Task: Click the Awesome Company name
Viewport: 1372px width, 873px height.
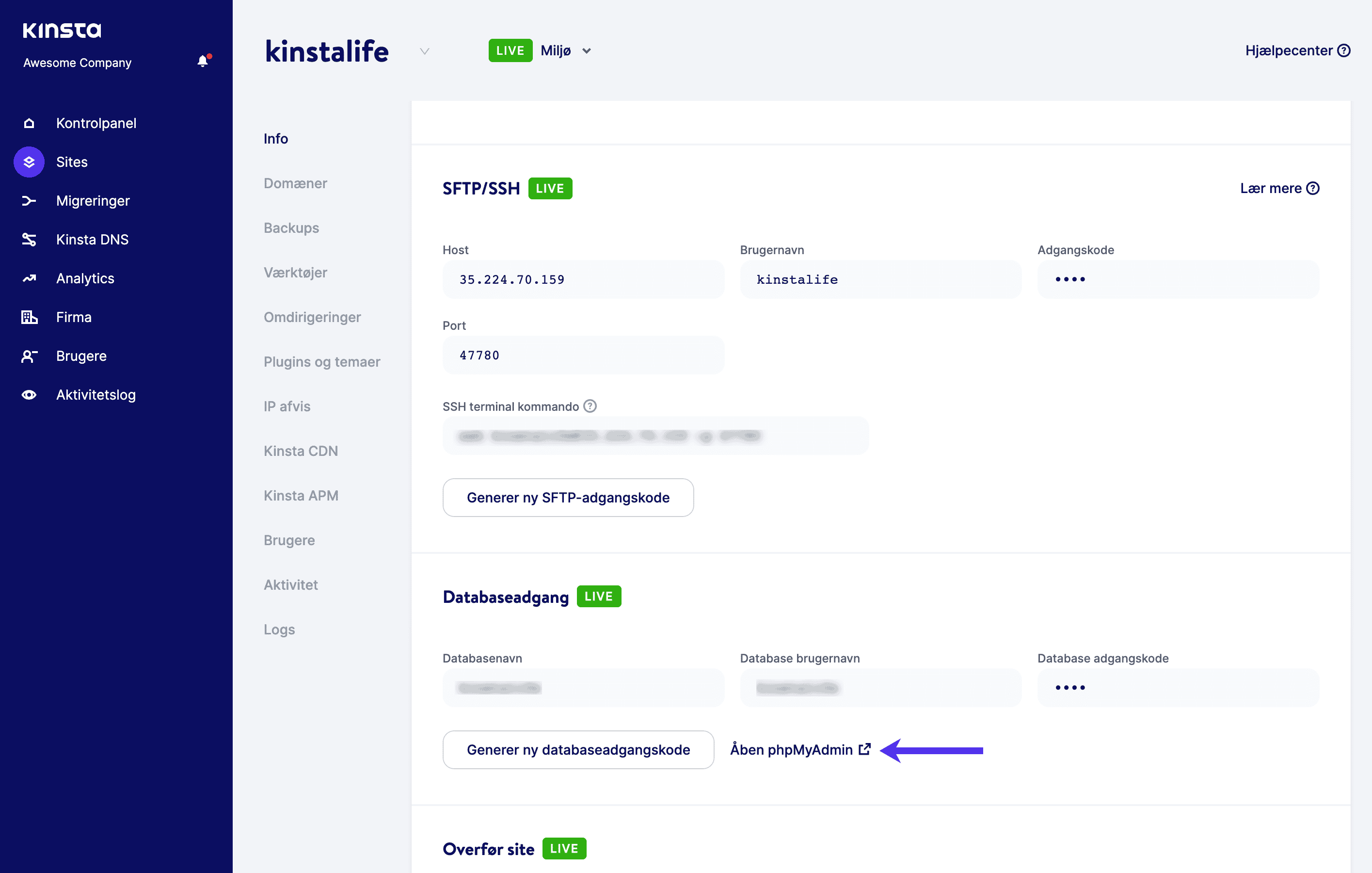Action: (78, 63)
